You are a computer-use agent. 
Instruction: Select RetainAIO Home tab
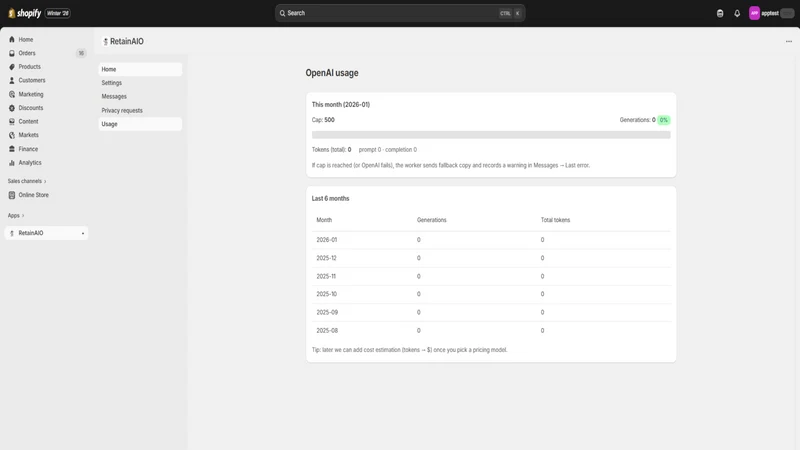coord(140,69)
